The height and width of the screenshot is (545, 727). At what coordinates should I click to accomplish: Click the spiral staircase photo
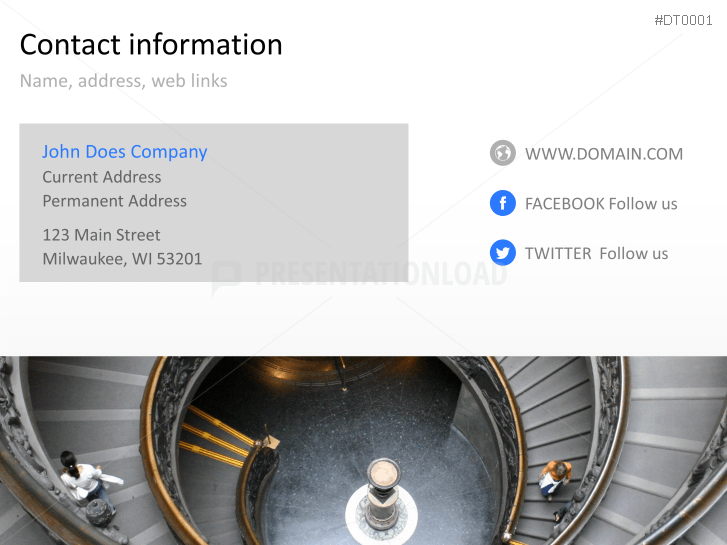[x=364, y=450]
